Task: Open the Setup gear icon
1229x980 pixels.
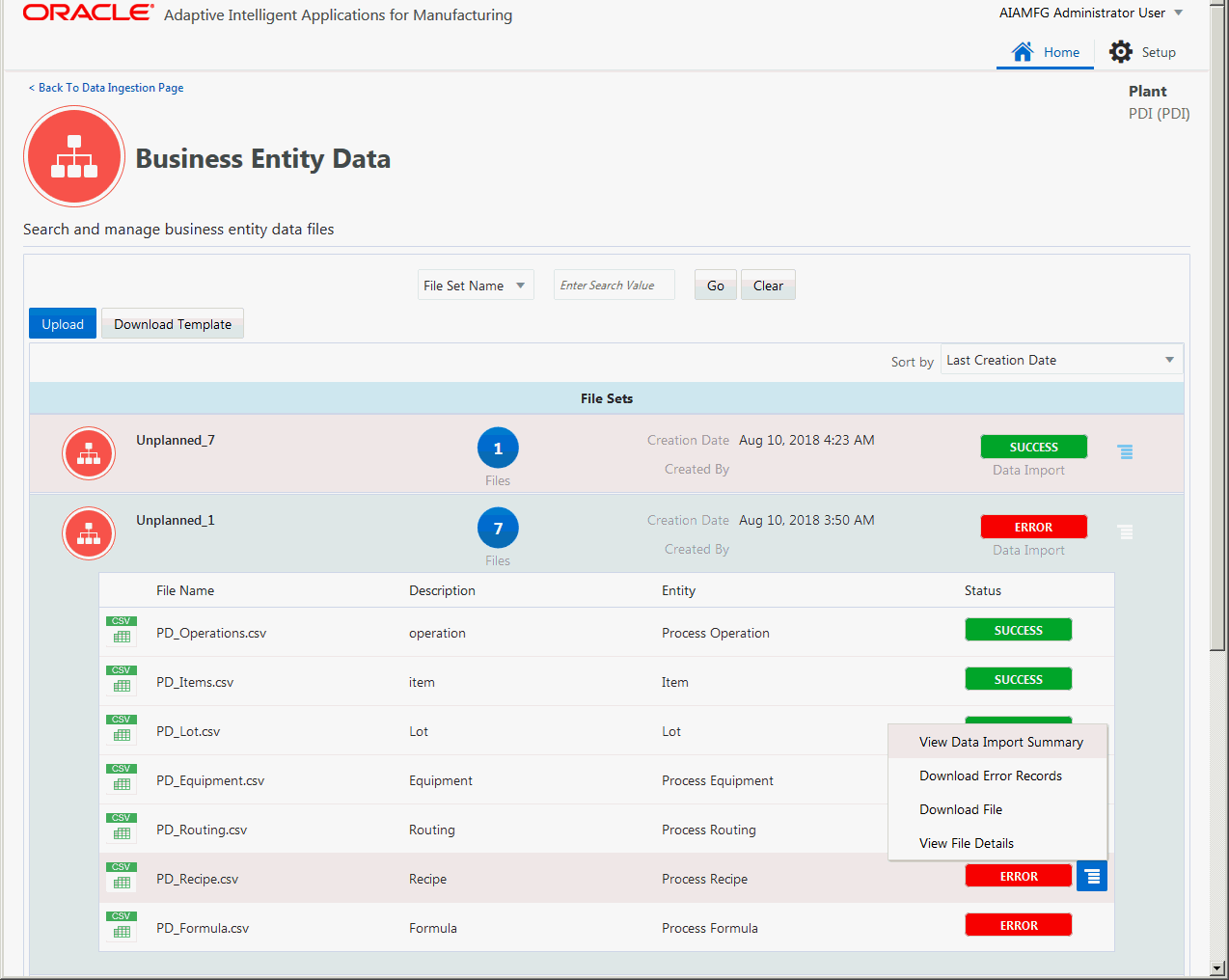Action: [x=1120, y=51]
